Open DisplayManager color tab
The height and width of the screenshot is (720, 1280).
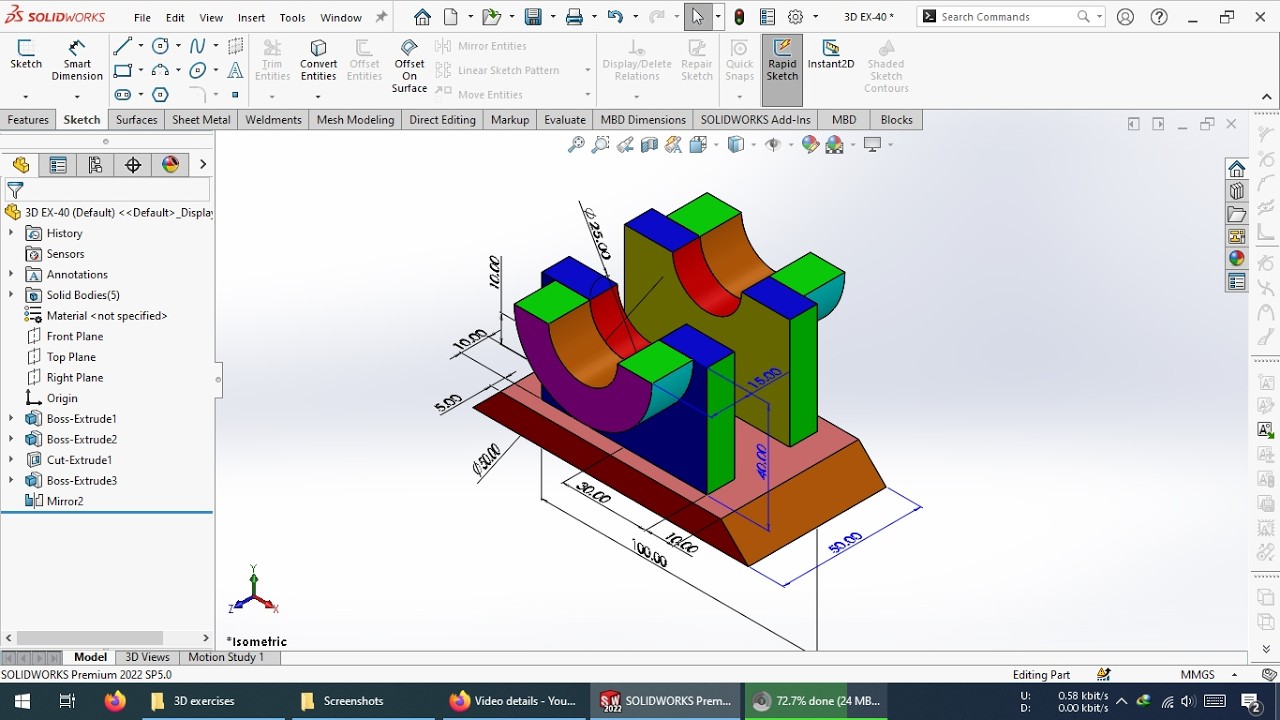pyautogui.click(x=171, y=165)
